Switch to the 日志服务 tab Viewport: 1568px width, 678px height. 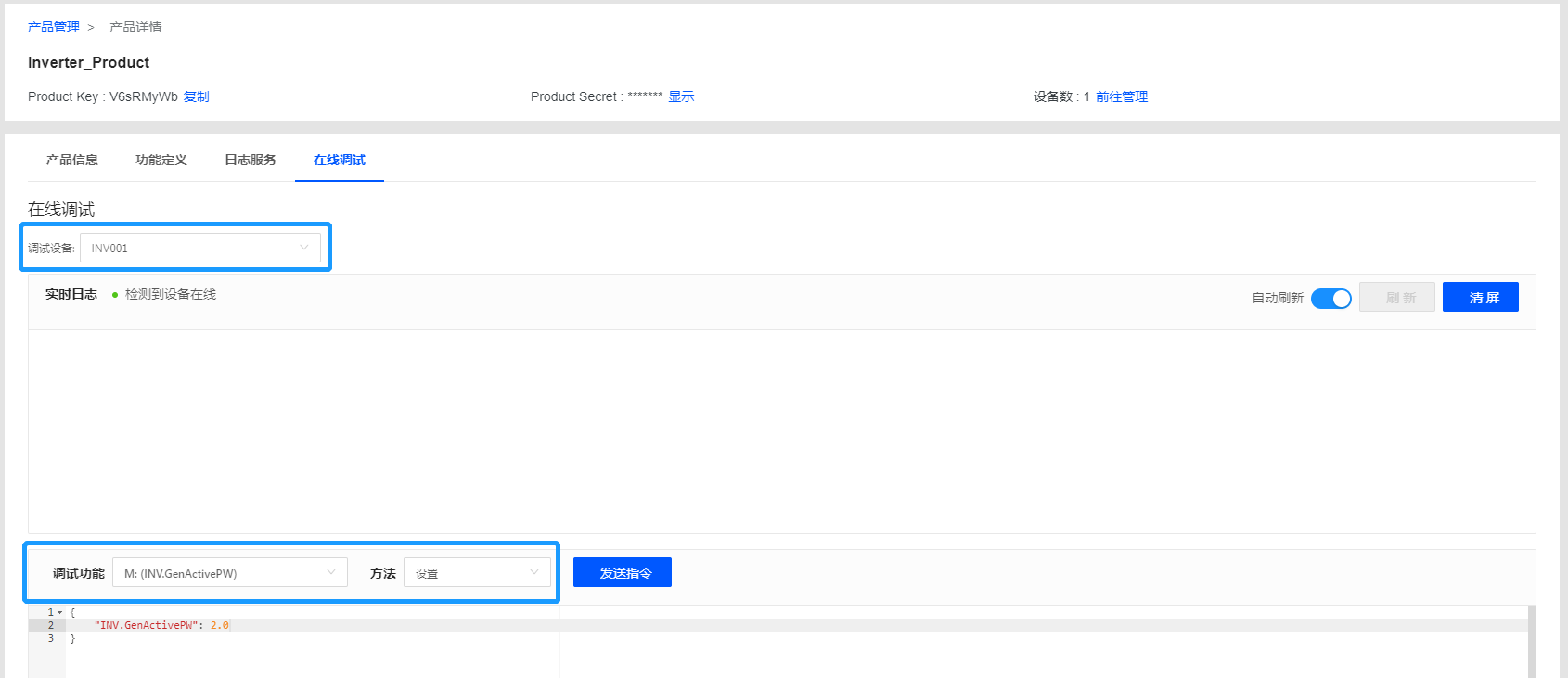[251, 160]
